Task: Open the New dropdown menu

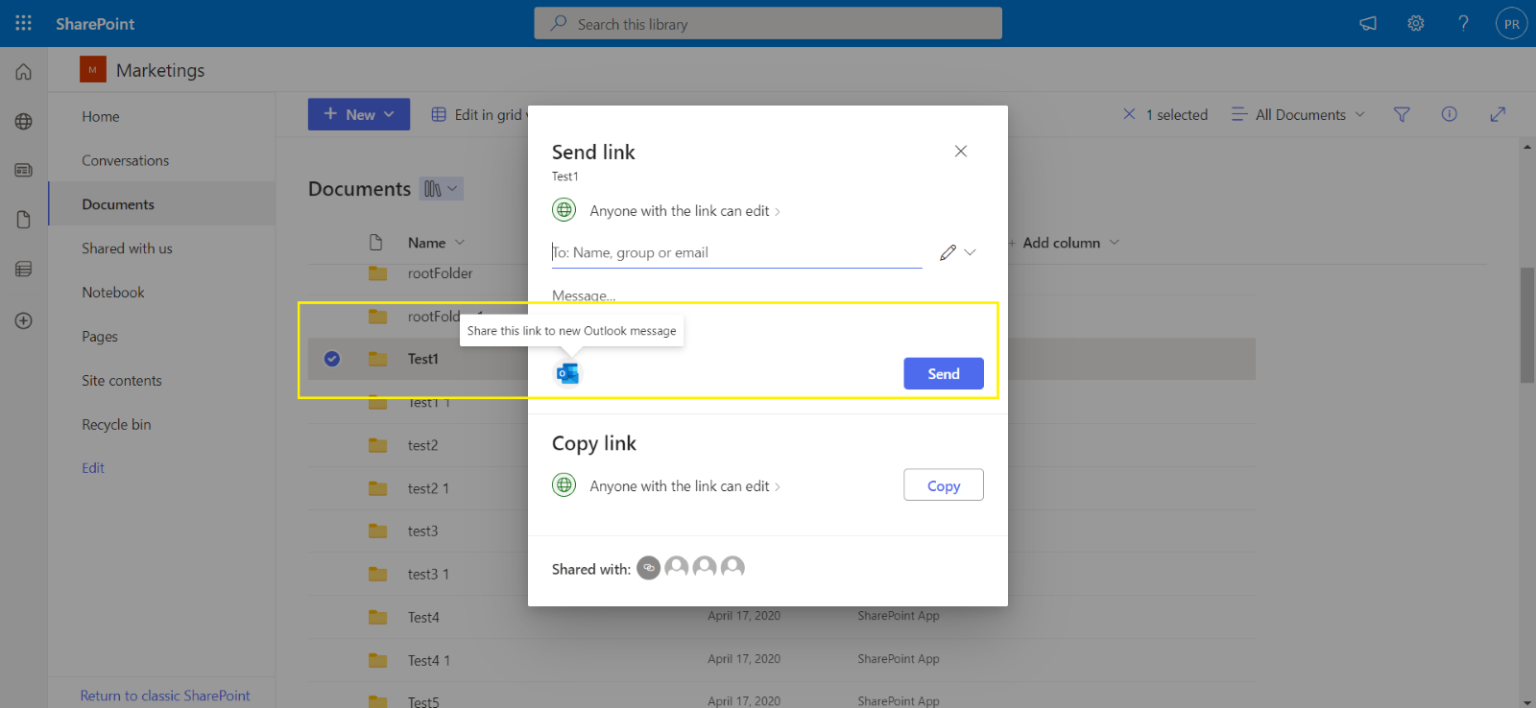Action: [x=358, y=113]
